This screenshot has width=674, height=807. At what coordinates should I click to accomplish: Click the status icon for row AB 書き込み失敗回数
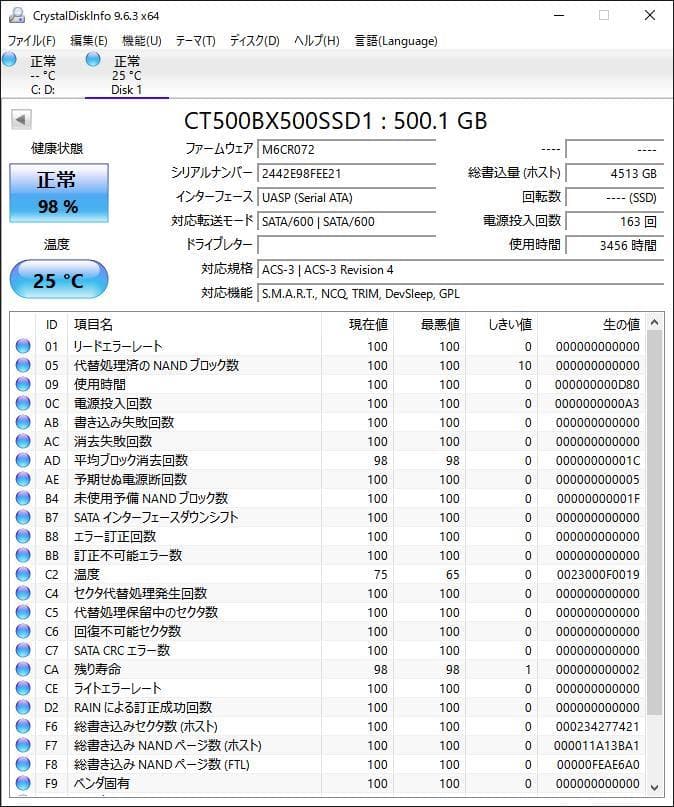pos(23,422)
